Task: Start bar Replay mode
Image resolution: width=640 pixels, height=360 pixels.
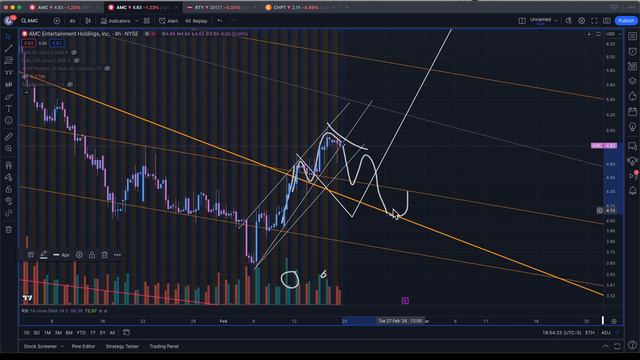Action: [196, 21]
